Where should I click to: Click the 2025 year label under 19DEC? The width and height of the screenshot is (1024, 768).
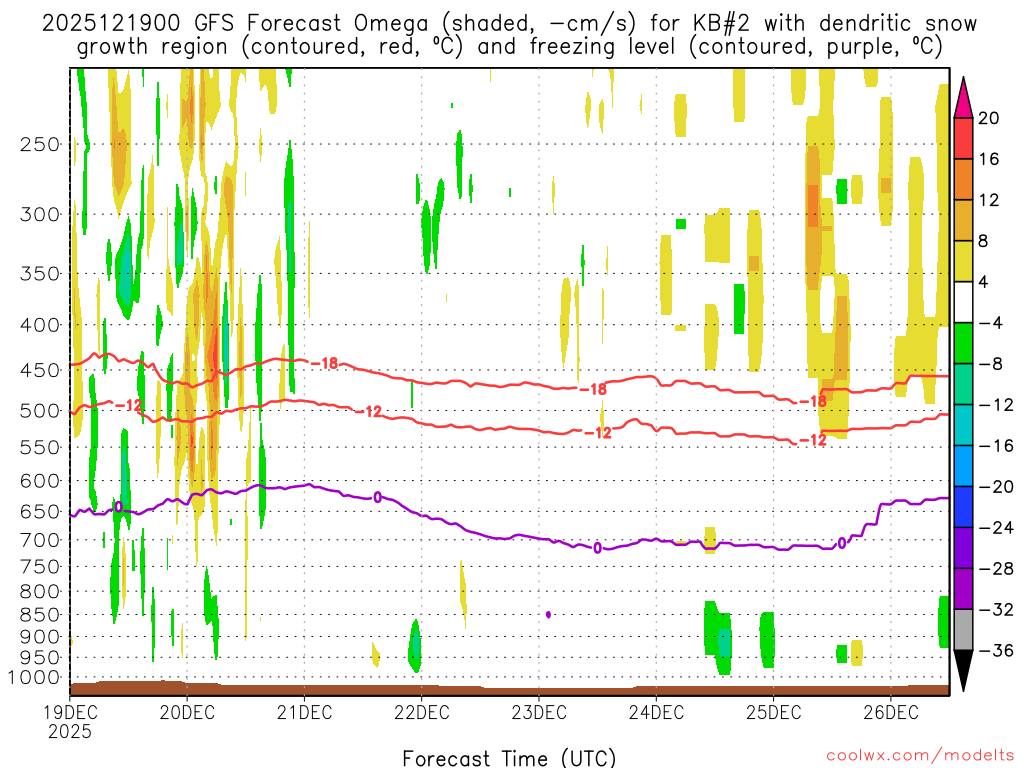70,731
